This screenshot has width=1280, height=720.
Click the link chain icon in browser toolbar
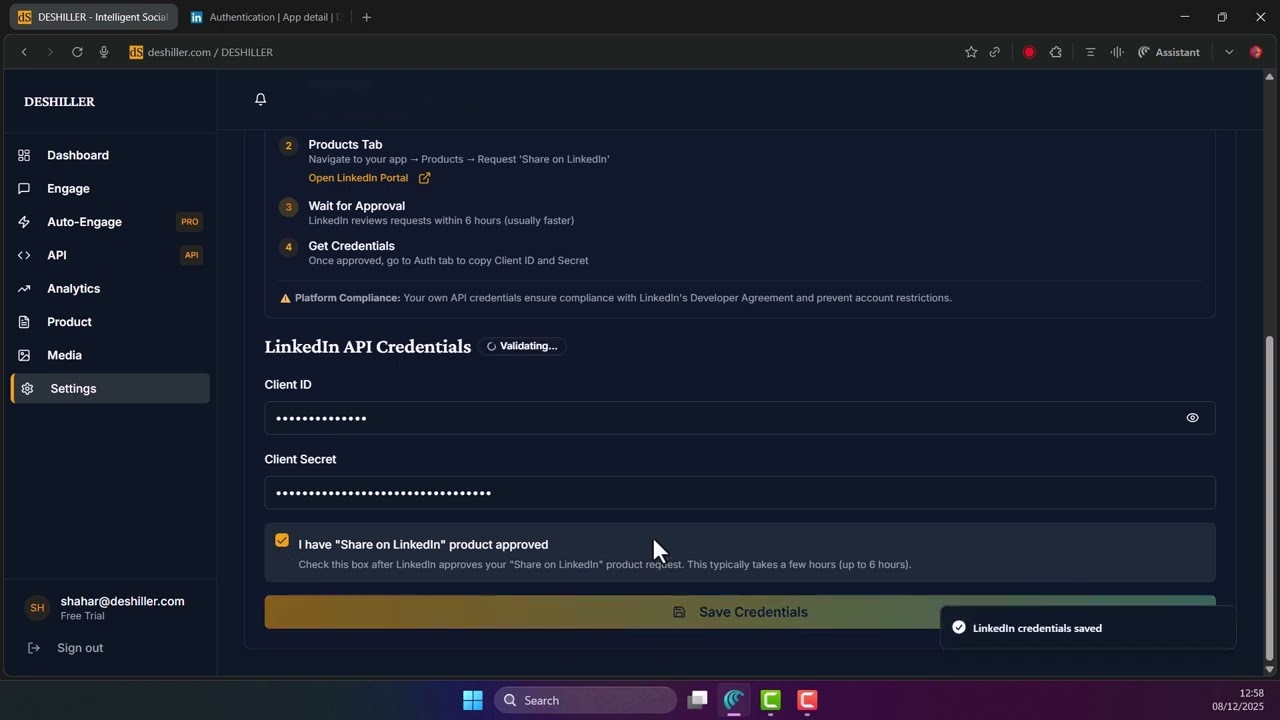(x=995, y=52)
